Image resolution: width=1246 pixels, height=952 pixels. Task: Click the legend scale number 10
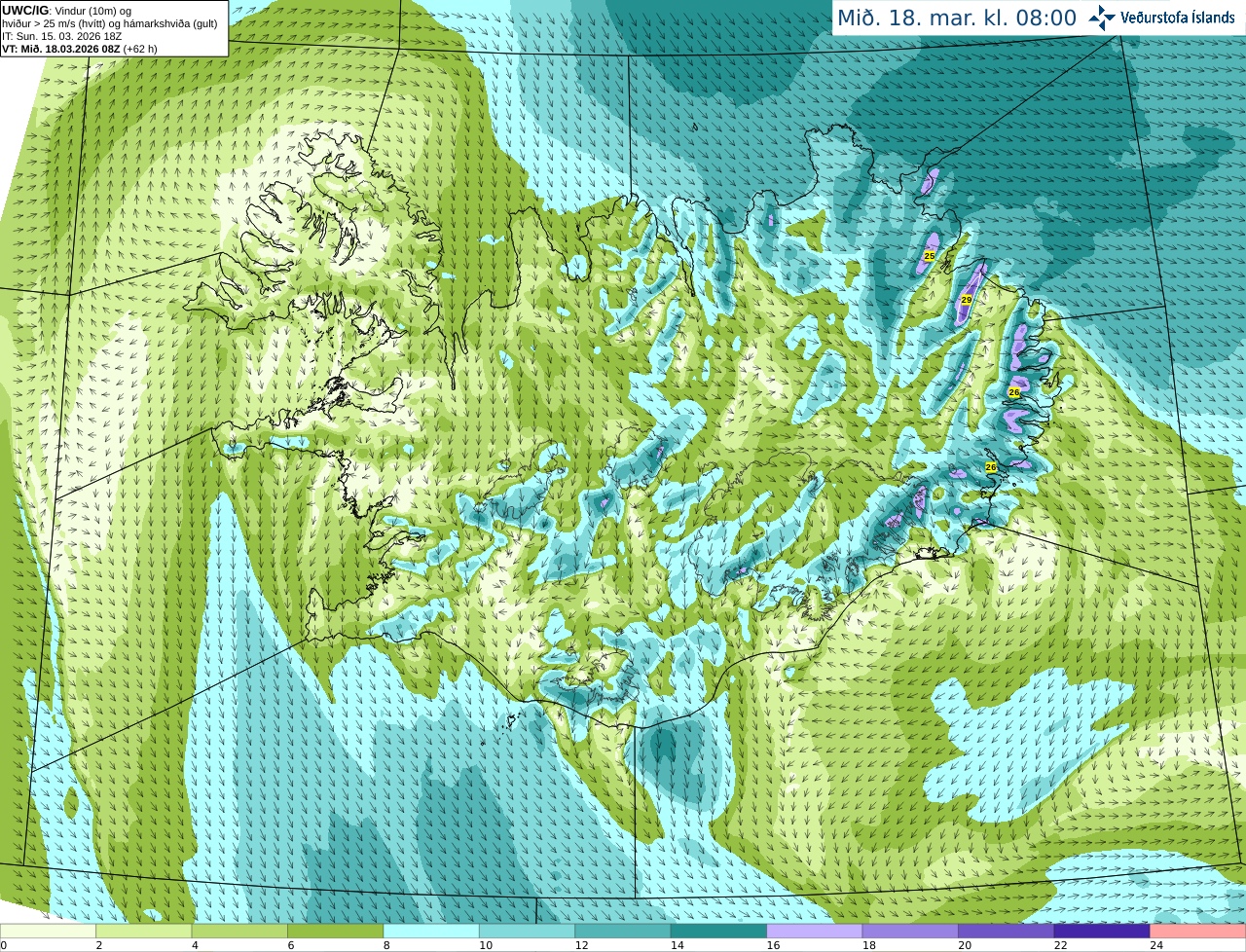tap(485, 945)
